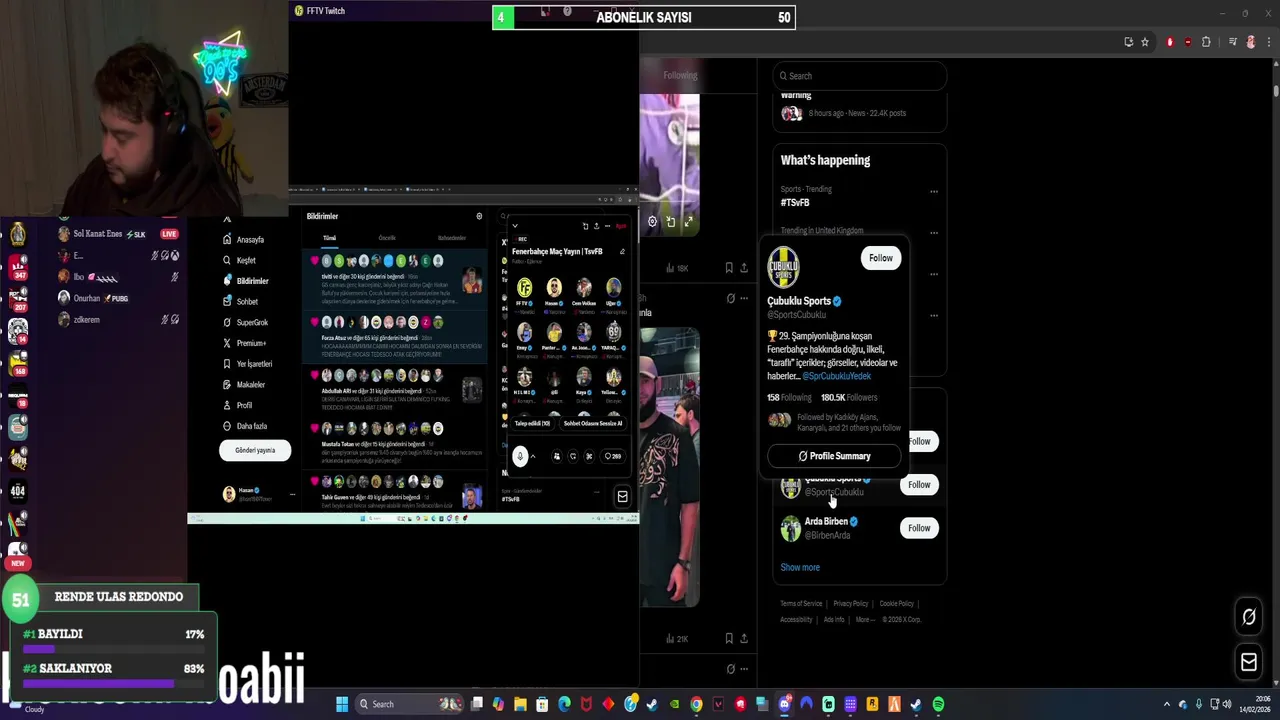Open Discord from the taskbar

[x=784, y=704]
